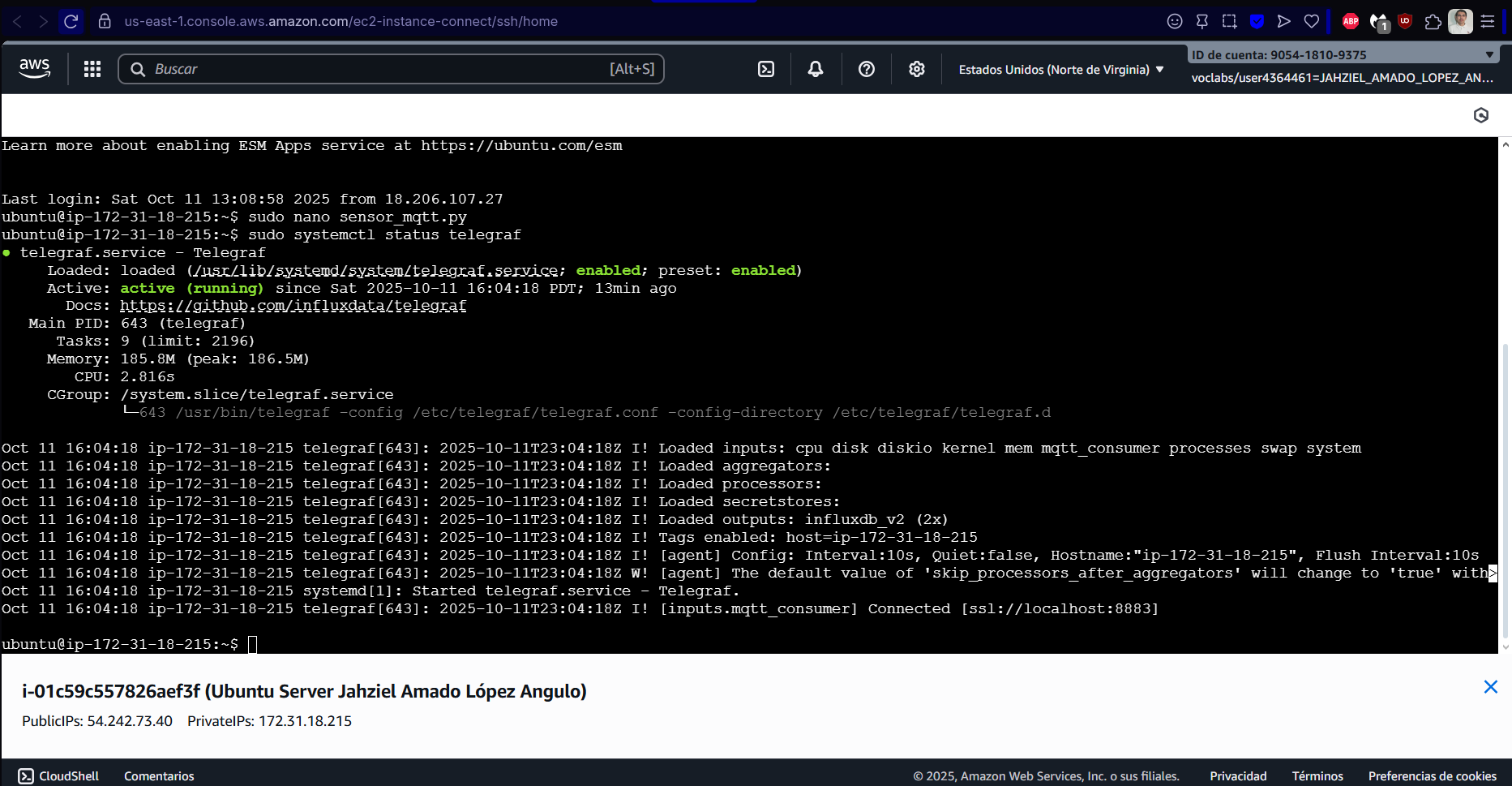This screenshot has height=786, width=1512.
Task: Click the snapshot capture icon in toolbar
Action: coord(1230,21)
